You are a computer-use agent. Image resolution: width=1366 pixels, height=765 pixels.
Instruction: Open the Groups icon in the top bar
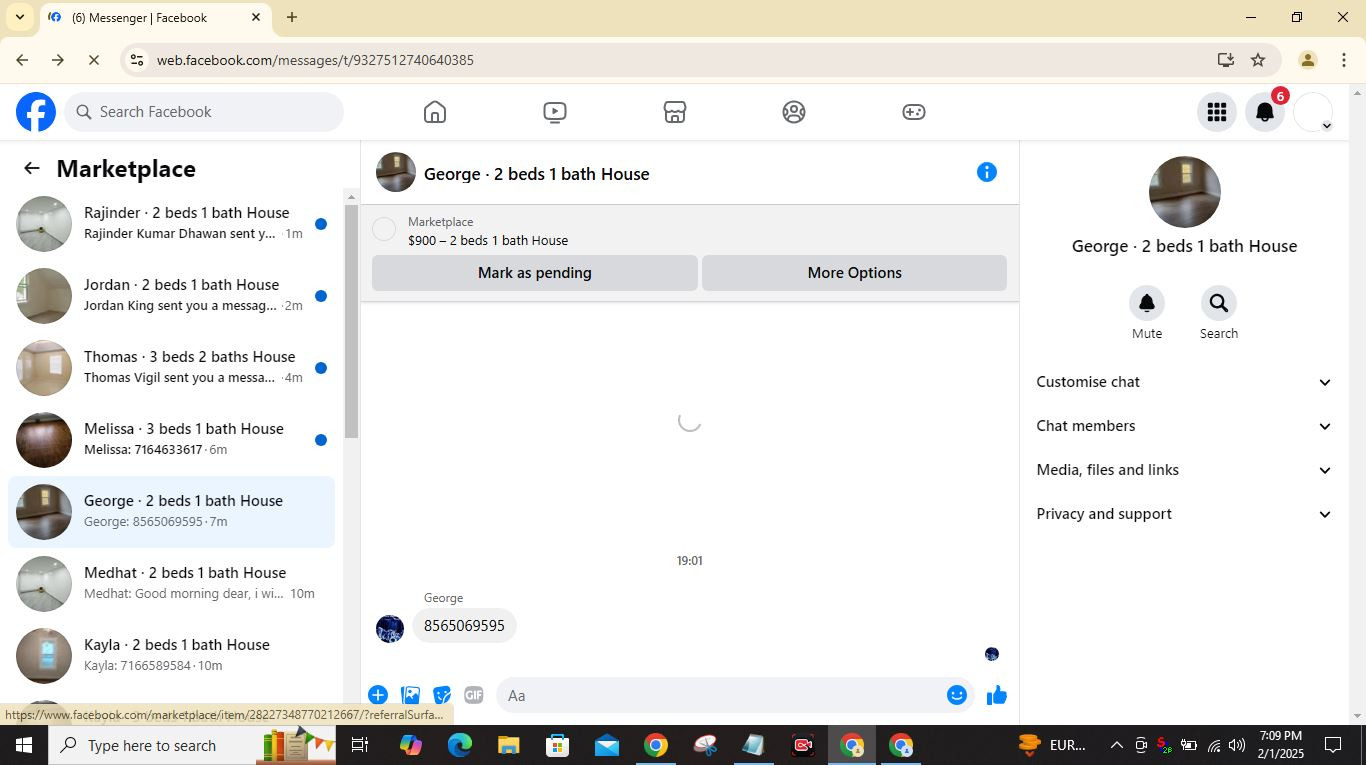(794, 112)
